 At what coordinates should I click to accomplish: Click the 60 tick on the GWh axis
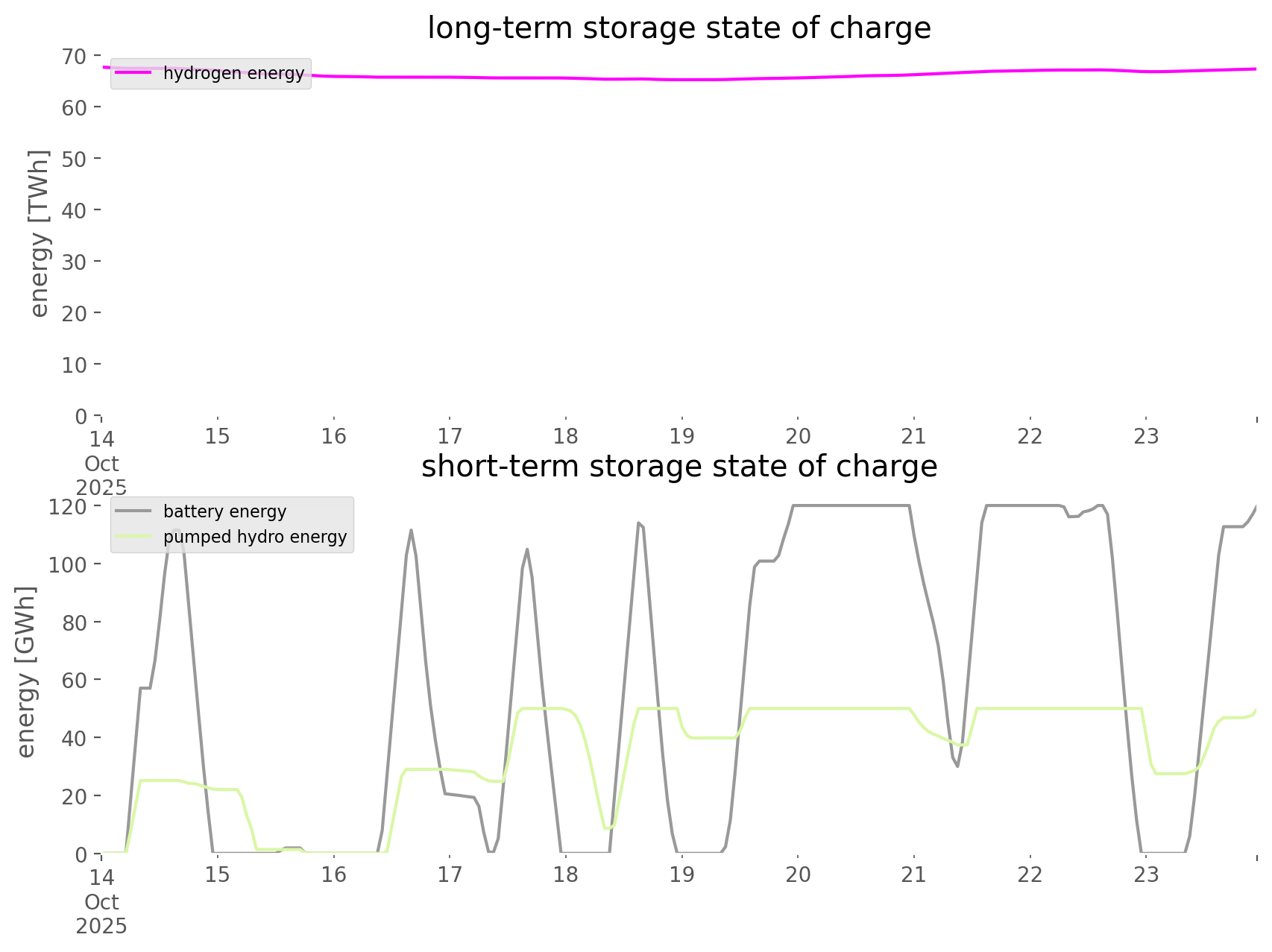click(74, 680)
